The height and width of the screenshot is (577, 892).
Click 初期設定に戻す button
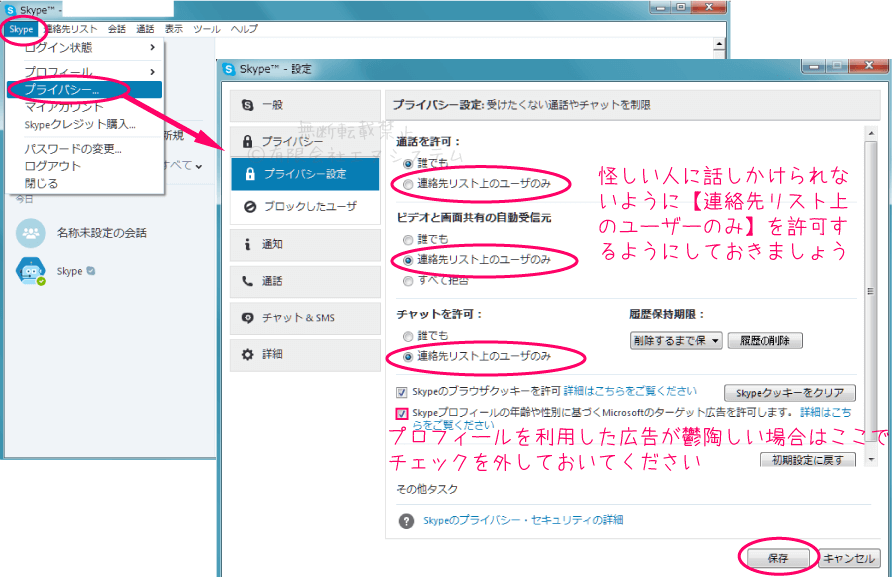(x=808, y=459)
